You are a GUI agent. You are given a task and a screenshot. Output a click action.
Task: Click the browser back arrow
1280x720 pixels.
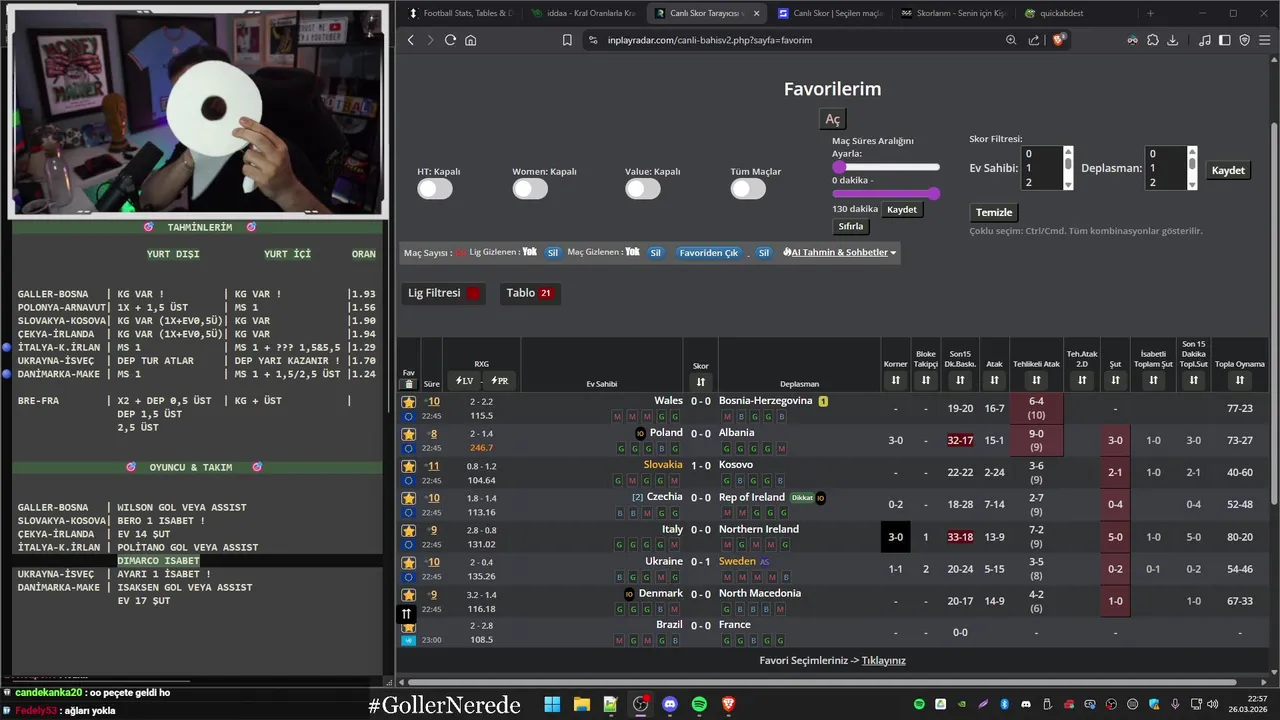tap(411, 40)
